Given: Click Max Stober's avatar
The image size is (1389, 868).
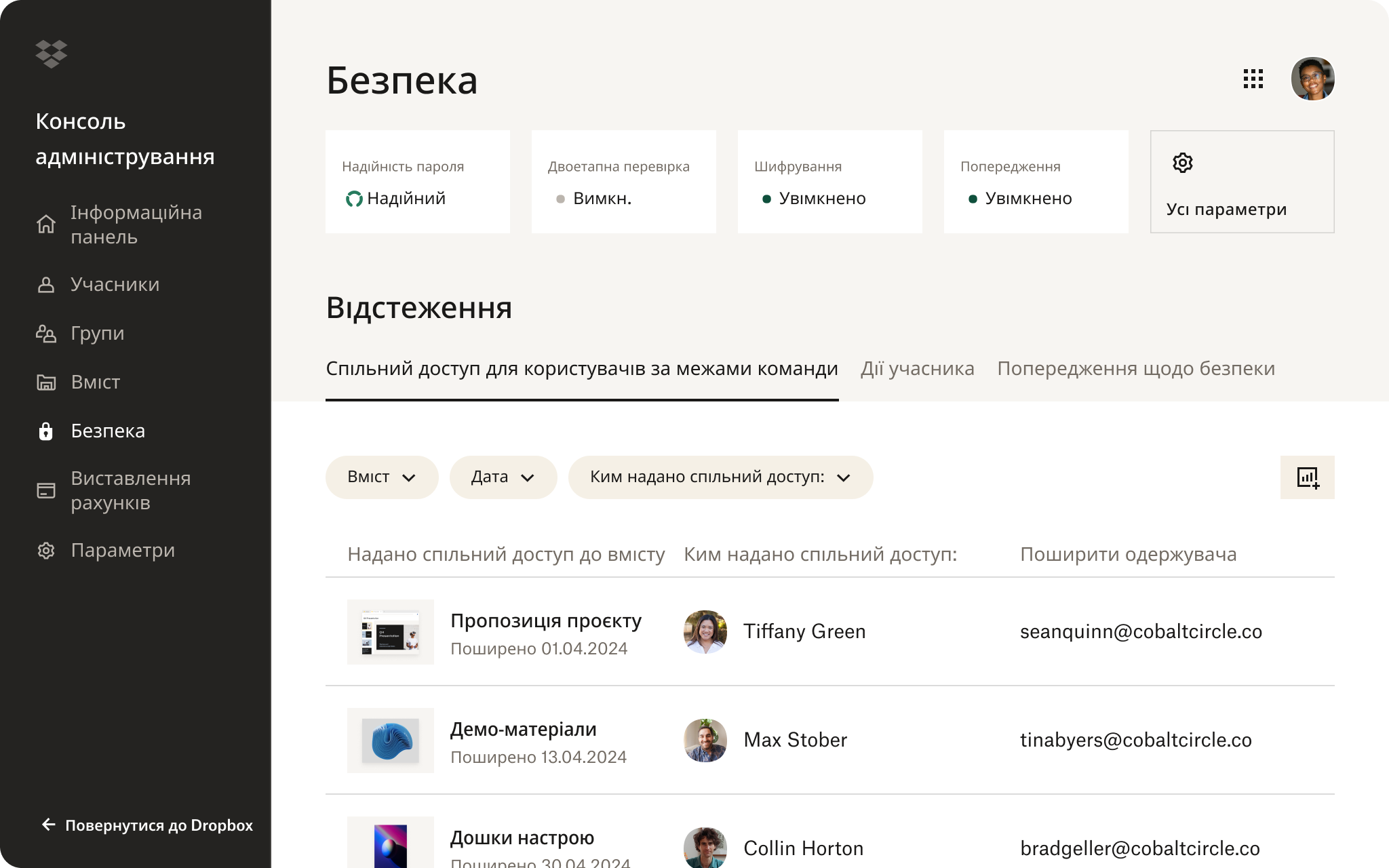Looking at the screenshot, I should coord(705,740).
